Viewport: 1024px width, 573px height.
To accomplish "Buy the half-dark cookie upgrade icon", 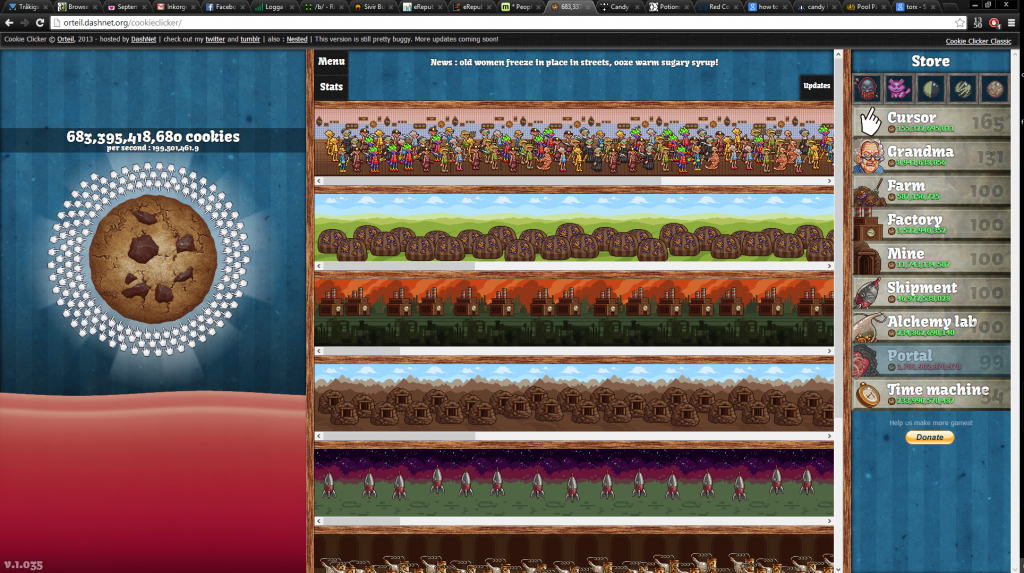I will [x=931, y=89].
